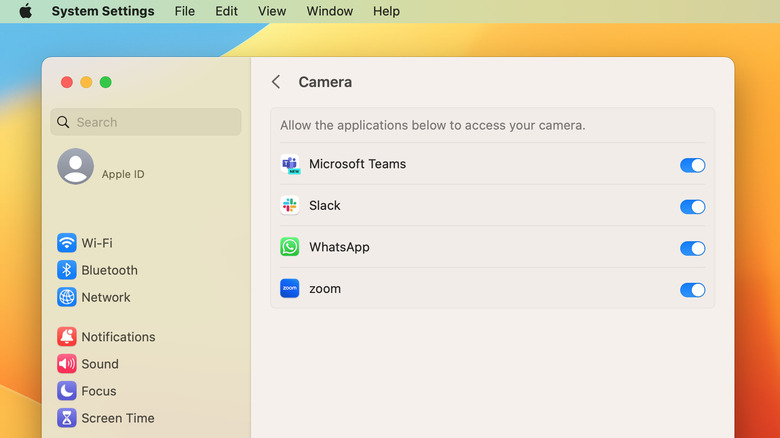The width and height of the screenshot is (780, 438).
Task: Click the Microsoft Teams app icon
Action: 290,165
